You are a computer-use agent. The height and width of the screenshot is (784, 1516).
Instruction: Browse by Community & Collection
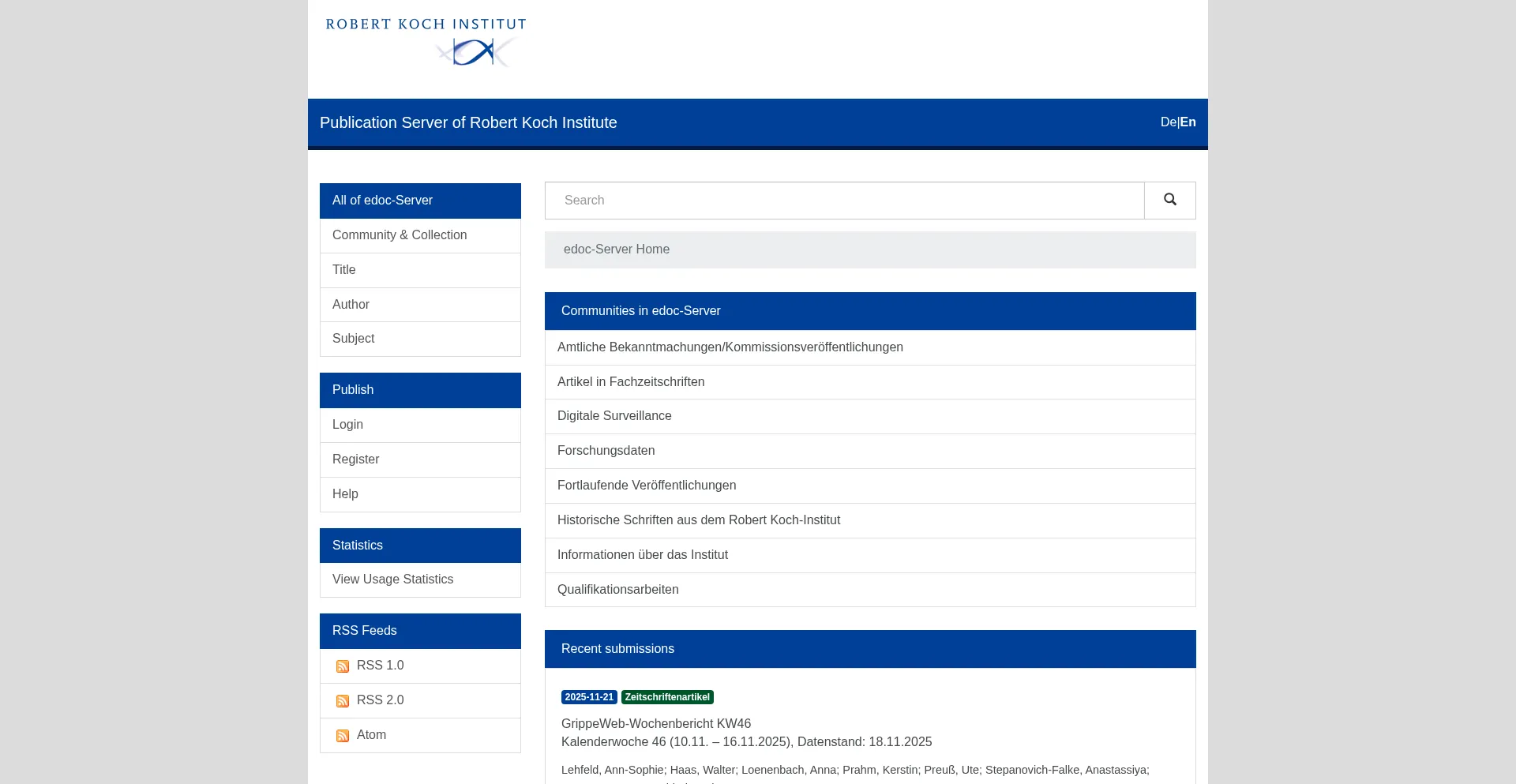400,235
